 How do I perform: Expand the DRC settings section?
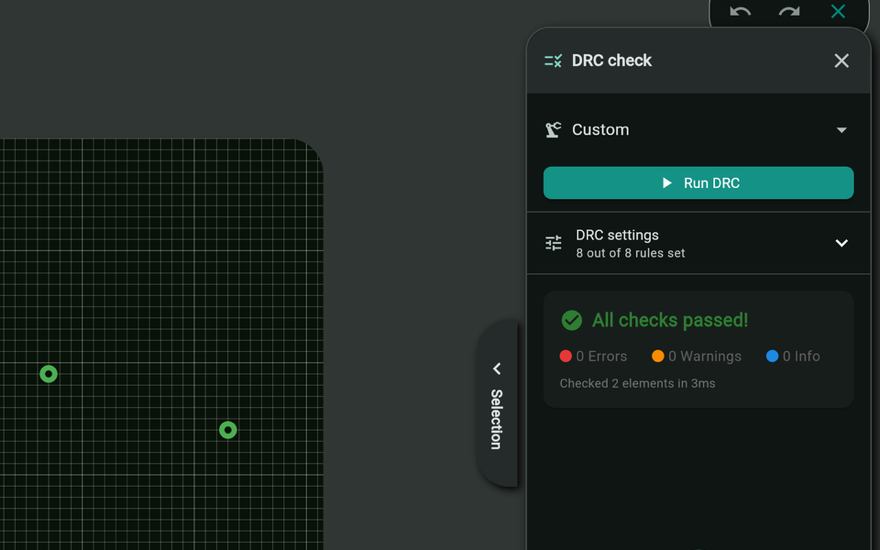698,243
